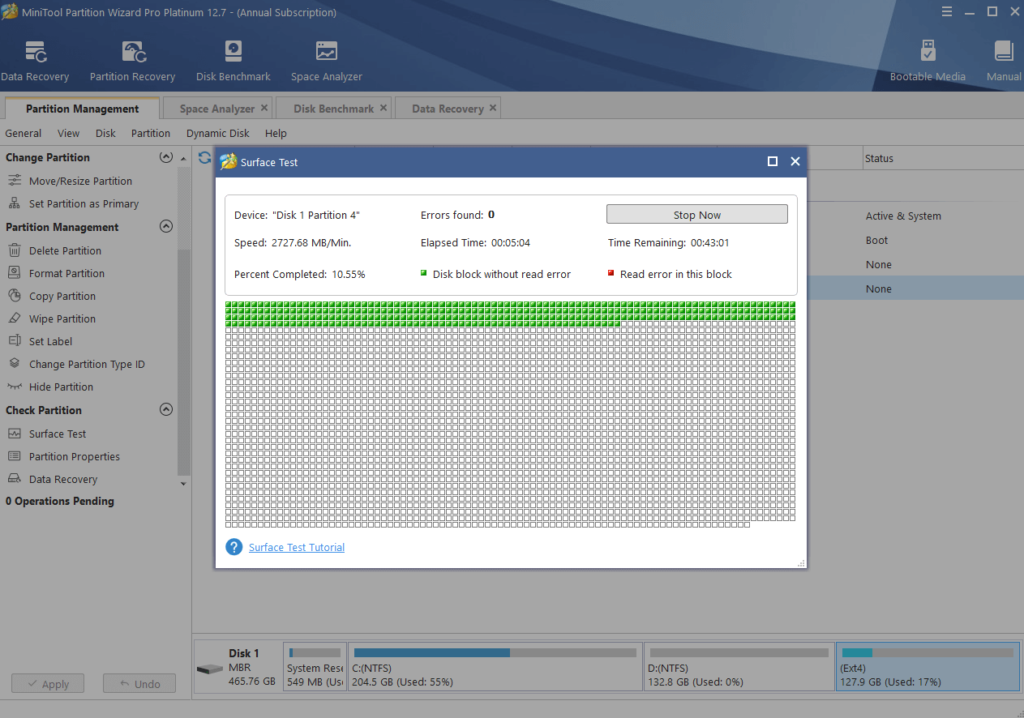This screenshot has height=718, width=1024.
Task: Open the Surface Test Tutorial link
Action: [x=296, y=547]
